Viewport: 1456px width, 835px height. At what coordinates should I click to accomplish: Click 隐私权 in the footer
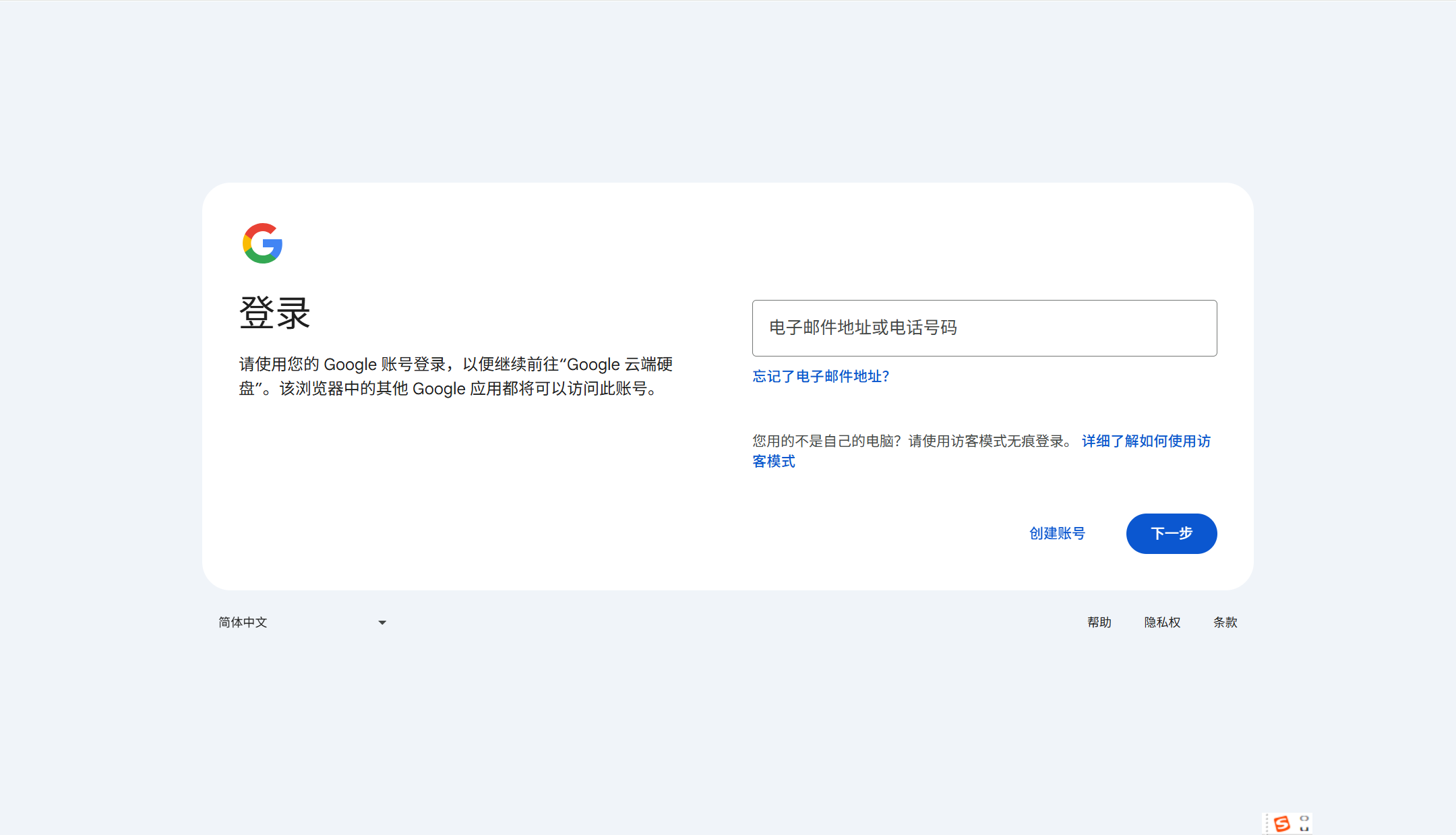(x=1162, y=622)
